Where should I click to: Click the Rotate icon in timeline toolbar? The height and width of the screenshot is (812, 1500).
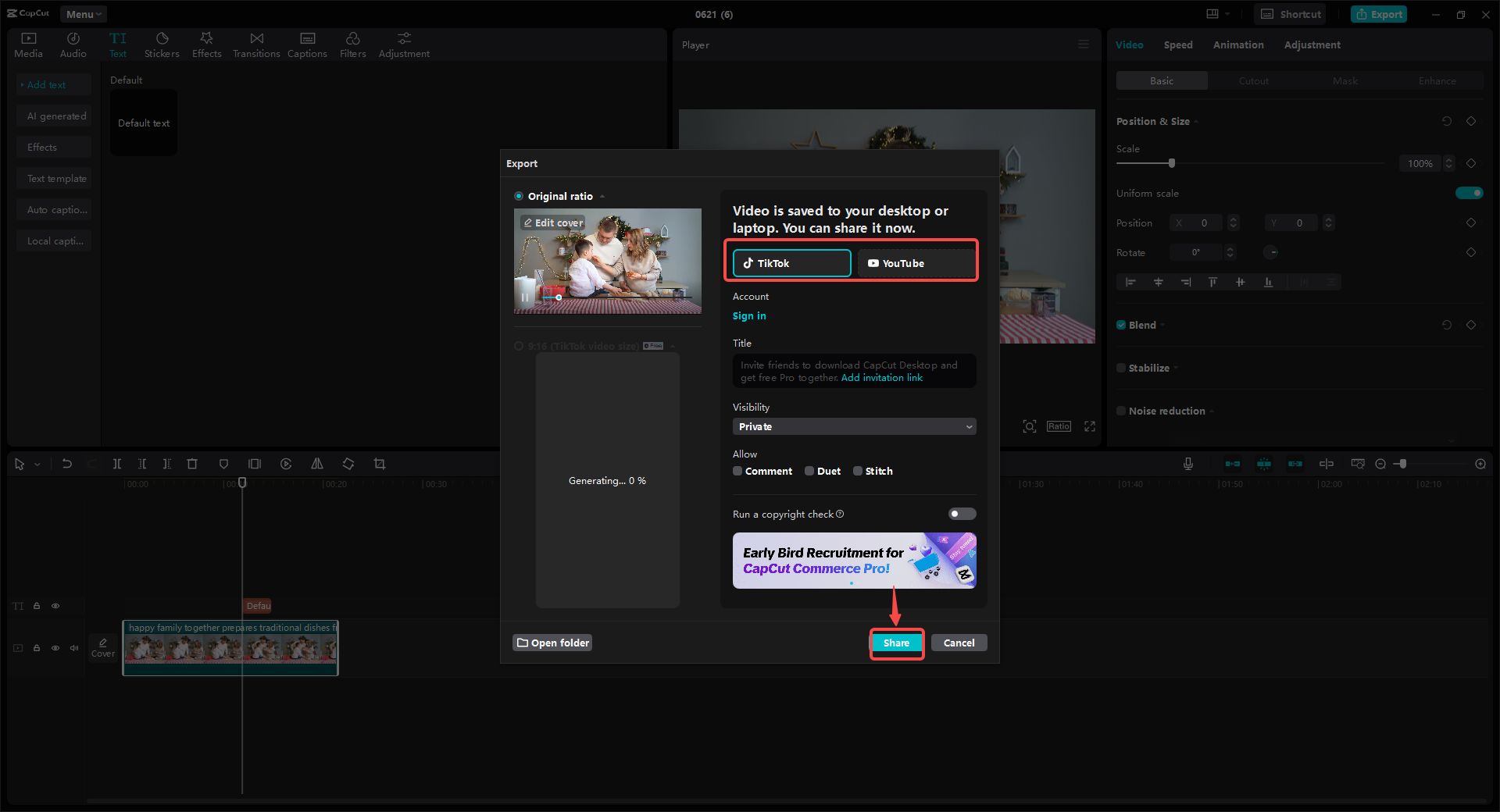tap(348, 464)
